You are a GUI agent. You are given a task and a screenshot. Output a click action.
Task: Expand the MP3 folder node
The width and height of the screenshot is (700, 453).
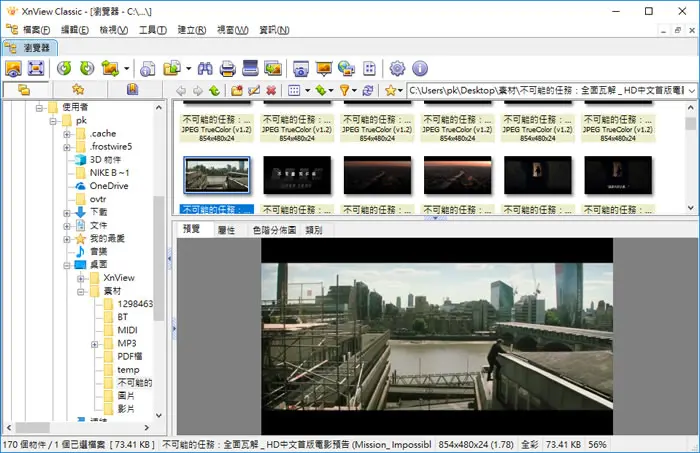(94, 345)
